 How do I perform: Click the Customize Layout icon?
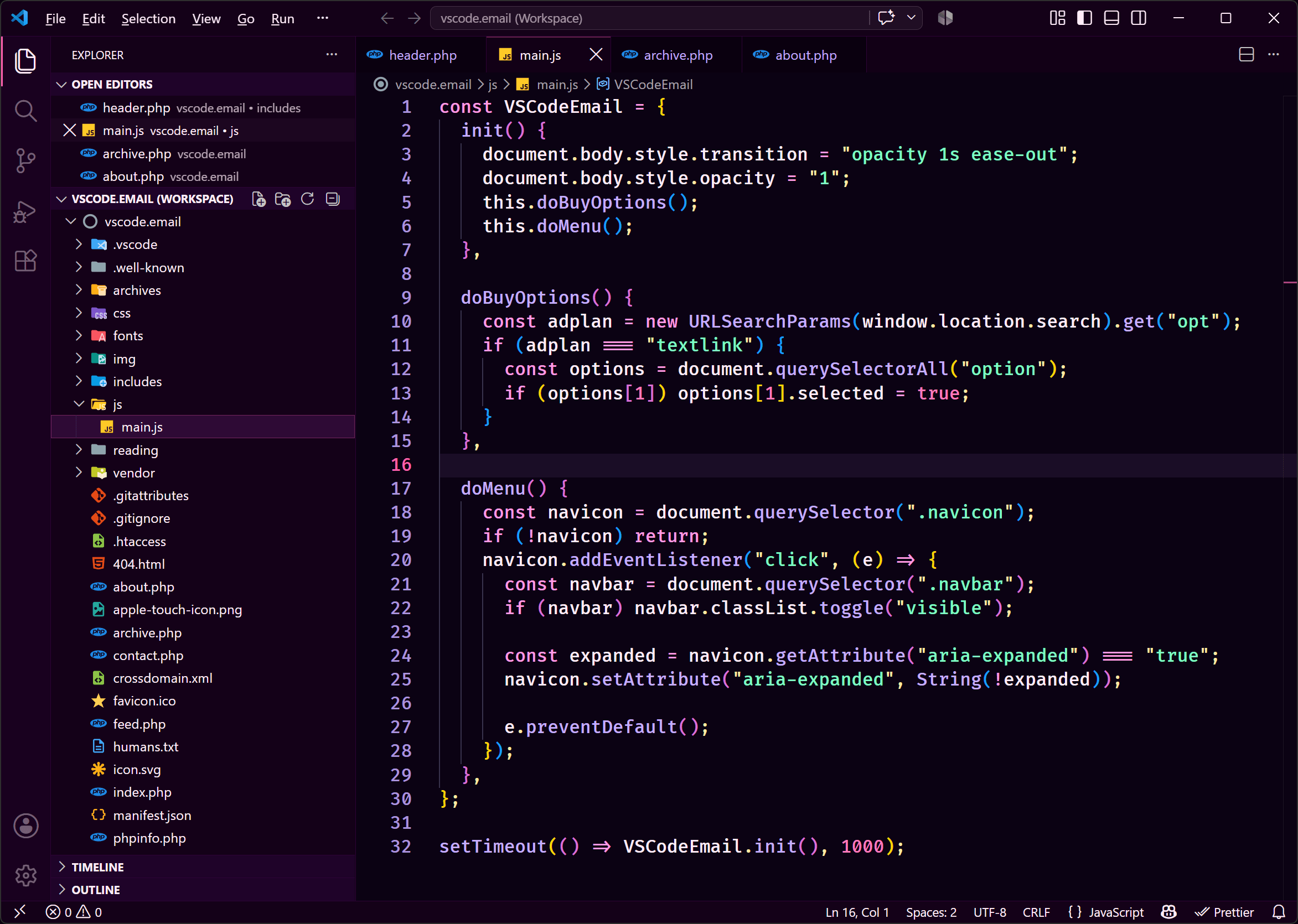pyautogui.click(x=1057, y=18)
